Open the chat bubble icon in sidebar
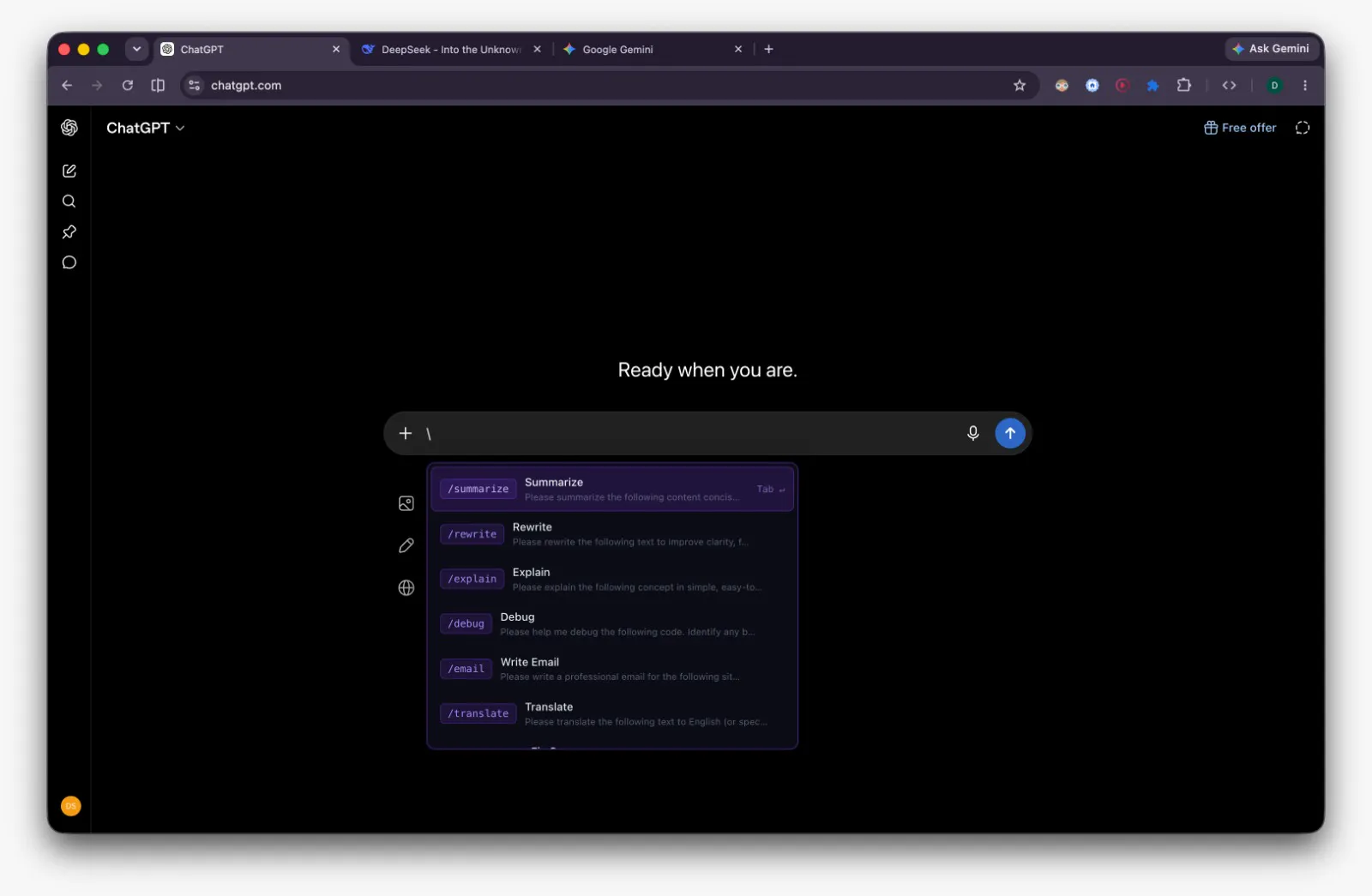 (69, 262)
